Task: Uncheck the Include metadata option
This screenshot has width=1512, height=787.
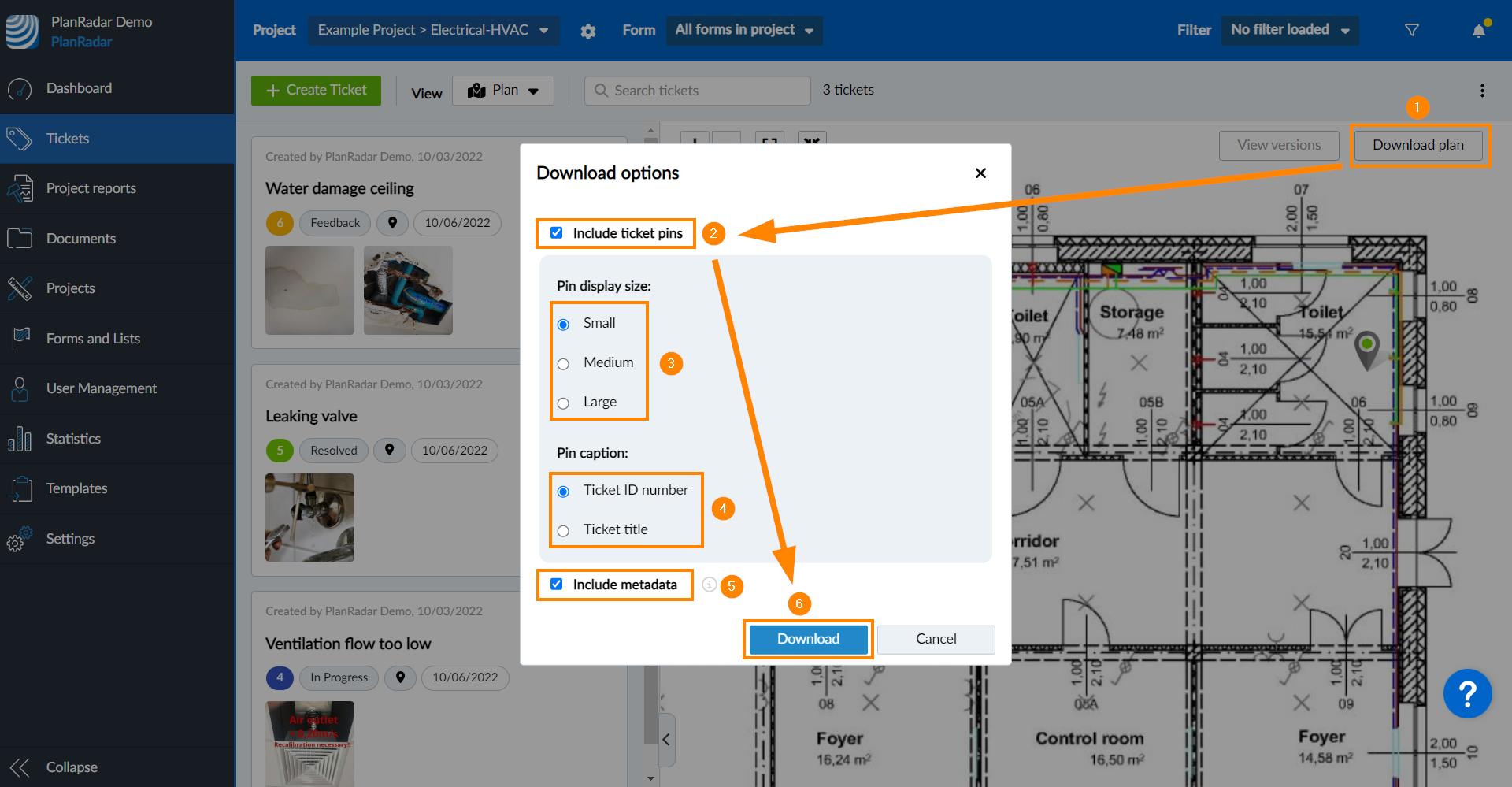Action: (557, 584)
